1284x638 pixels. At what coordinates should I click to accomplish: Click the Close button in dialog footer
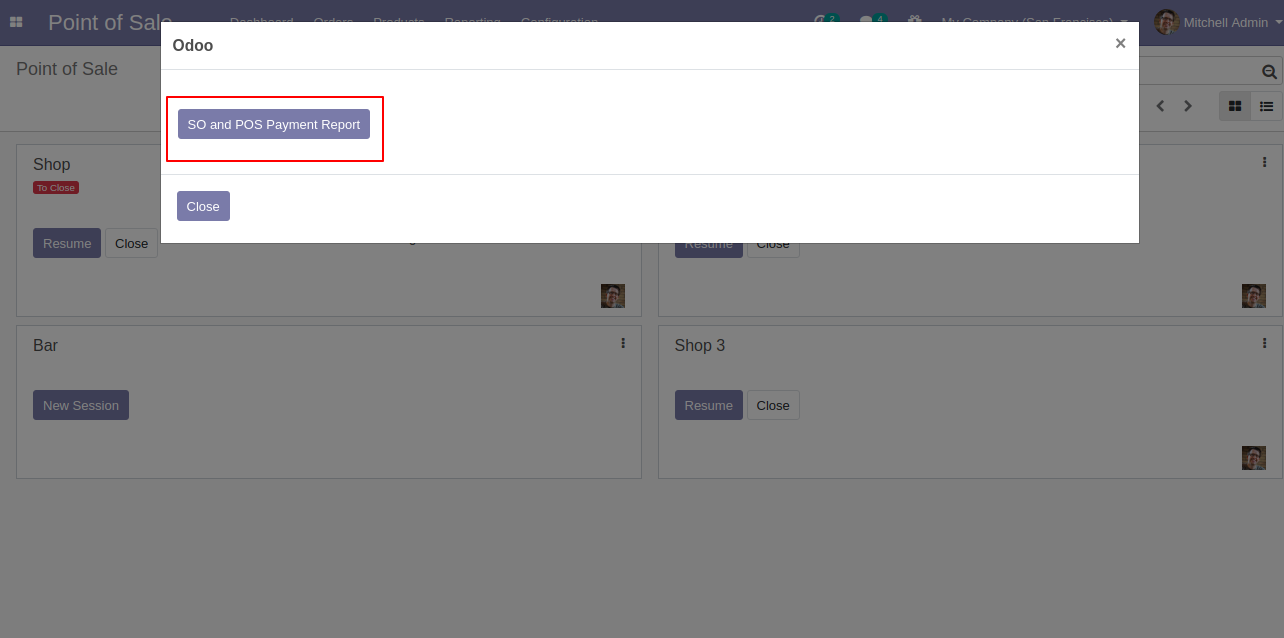tap(203, 206)
